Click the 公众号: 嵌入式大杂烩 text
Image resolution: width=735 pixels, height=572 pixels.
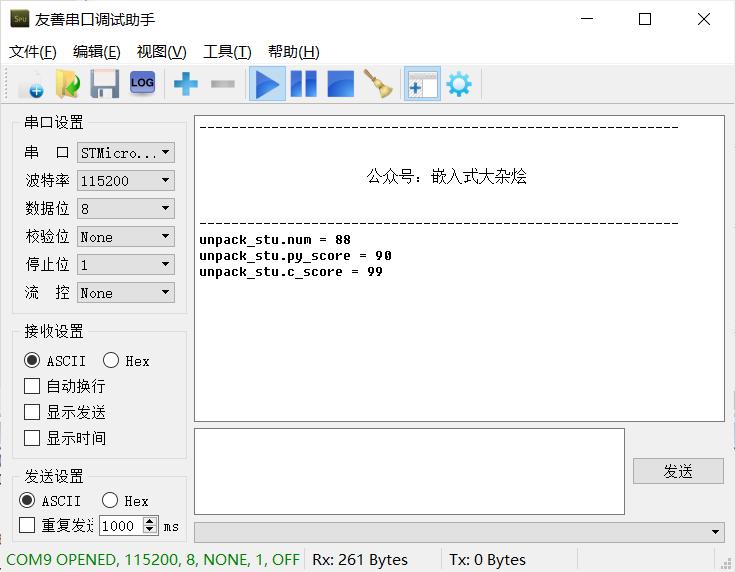point(447,177)
